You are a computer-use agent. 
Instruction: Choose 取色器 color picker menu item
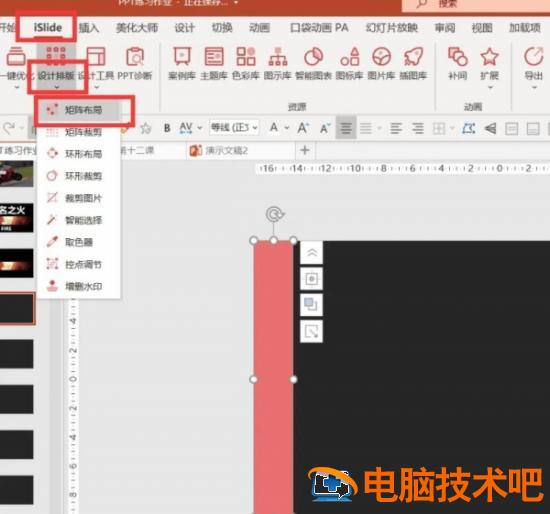[x=79, y=242]
